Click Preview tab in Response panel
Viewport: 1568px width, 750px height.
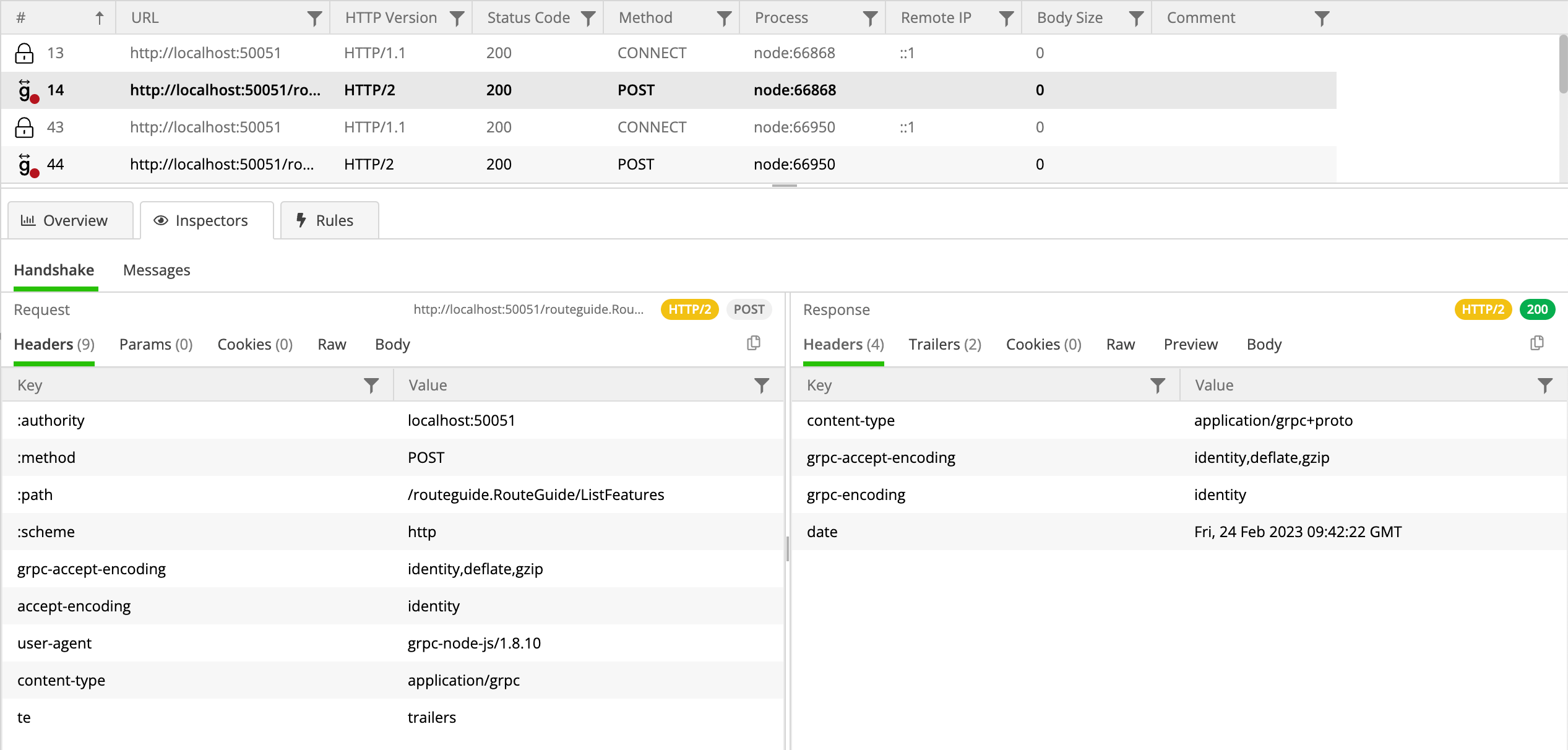[1191, 344]
